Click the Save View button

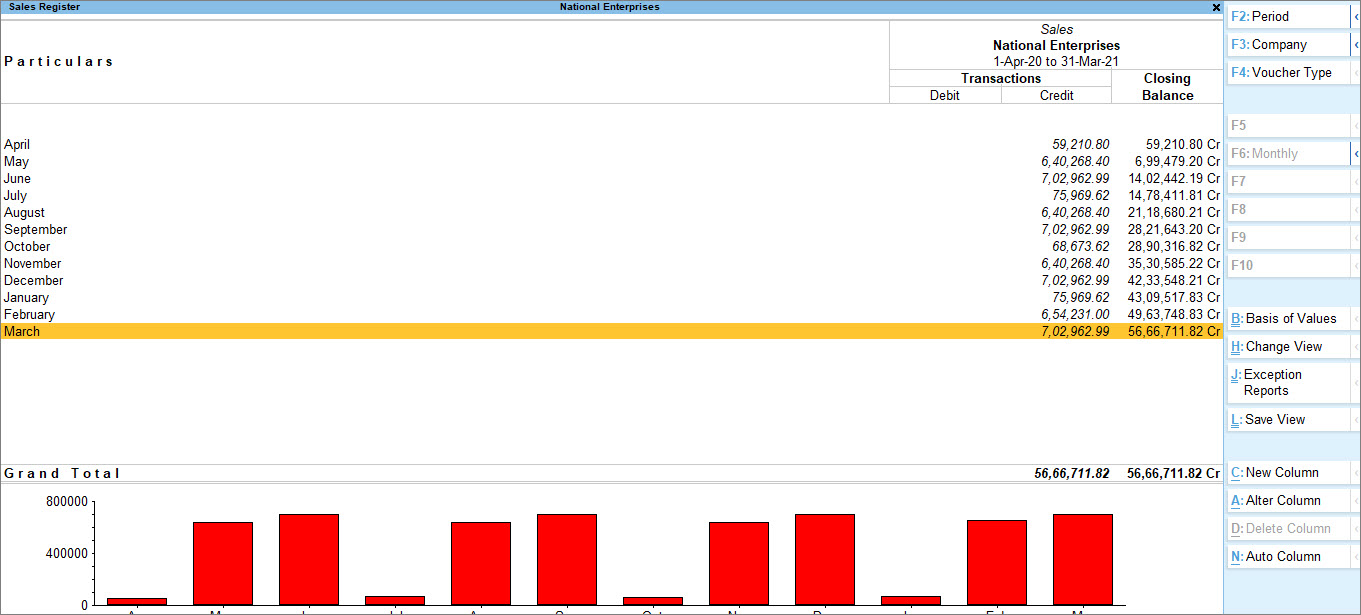click(1288, 420)
